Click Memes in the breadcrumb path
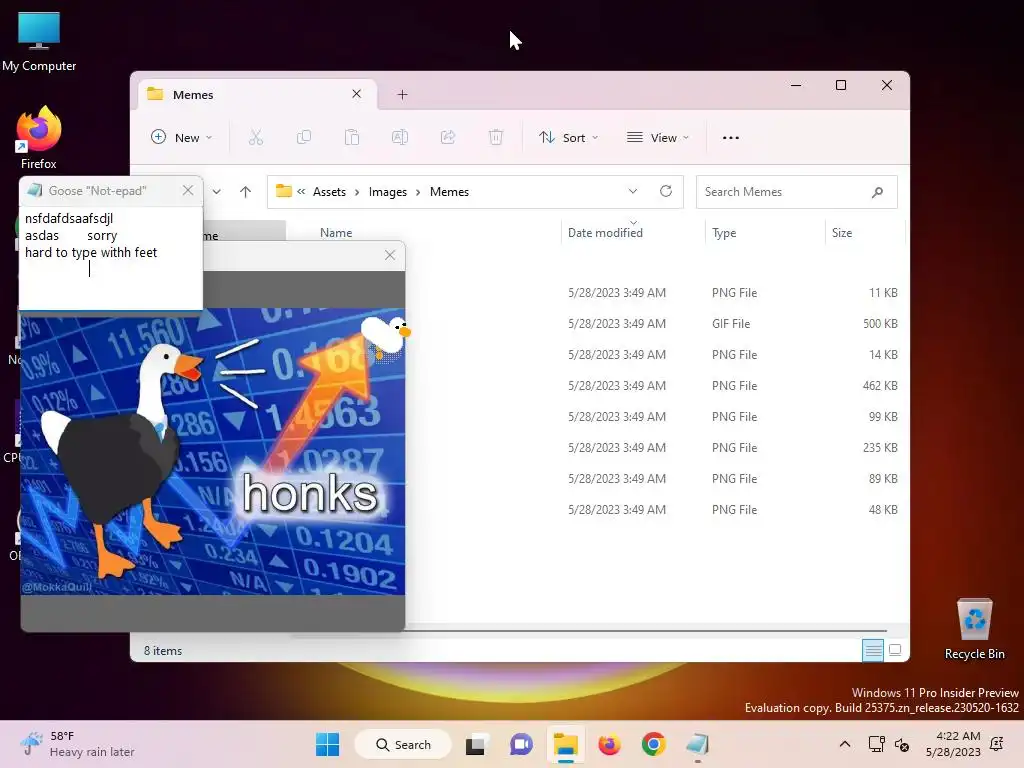 [449, 192]
